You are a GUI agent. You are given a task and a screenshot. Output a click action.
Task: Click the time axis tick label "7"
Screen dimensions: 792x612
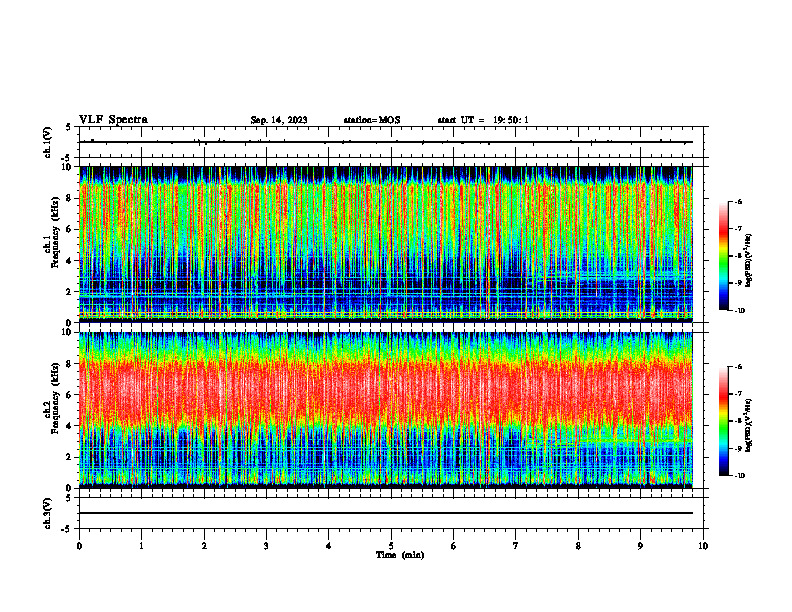pos(516,546)
